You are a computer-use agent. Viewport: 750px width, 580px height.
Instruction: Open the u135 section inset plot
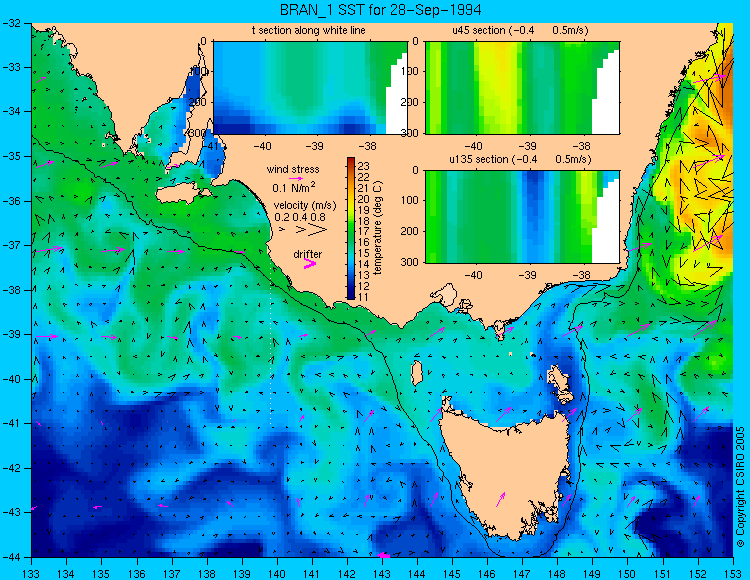coord(522,217)
